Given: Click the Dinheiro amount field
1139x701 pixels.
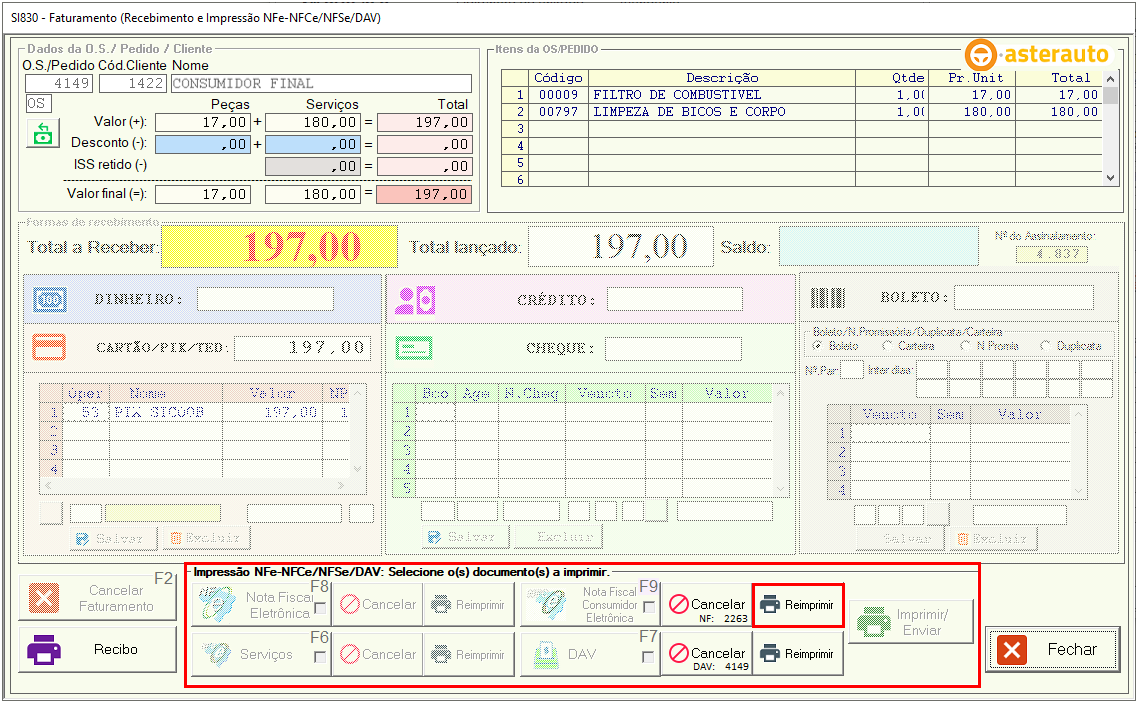Looking at the screenshot, I should [265, 299].
